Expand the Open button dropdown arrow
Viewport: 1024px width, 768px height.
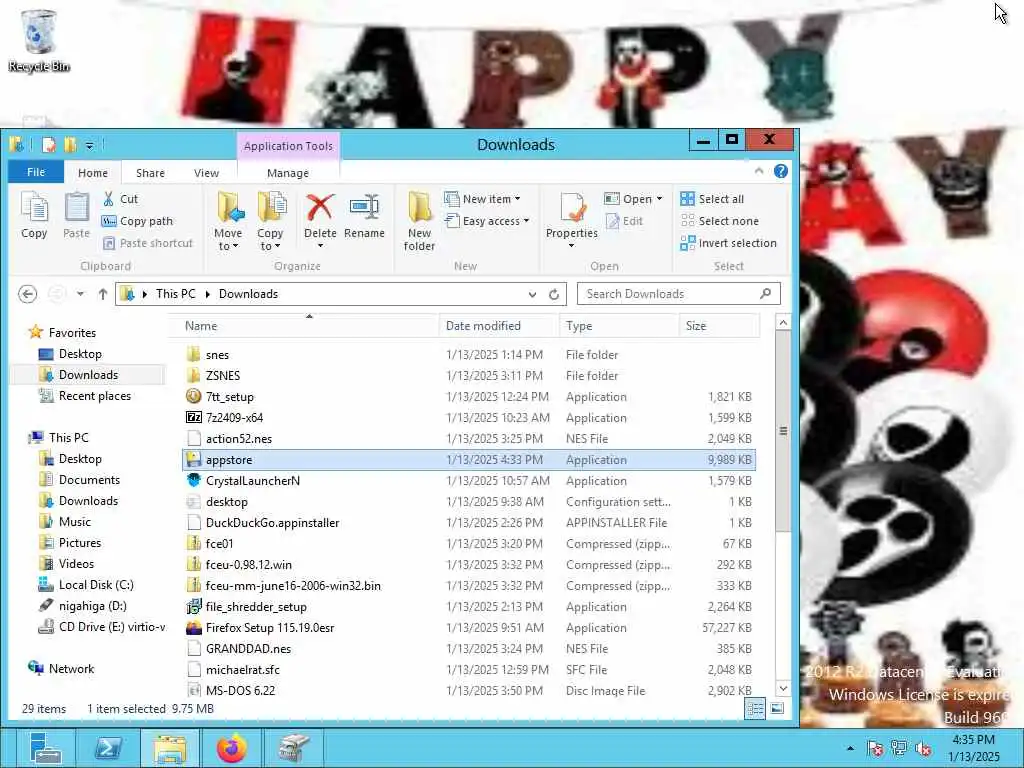click(x=659, y=199)
